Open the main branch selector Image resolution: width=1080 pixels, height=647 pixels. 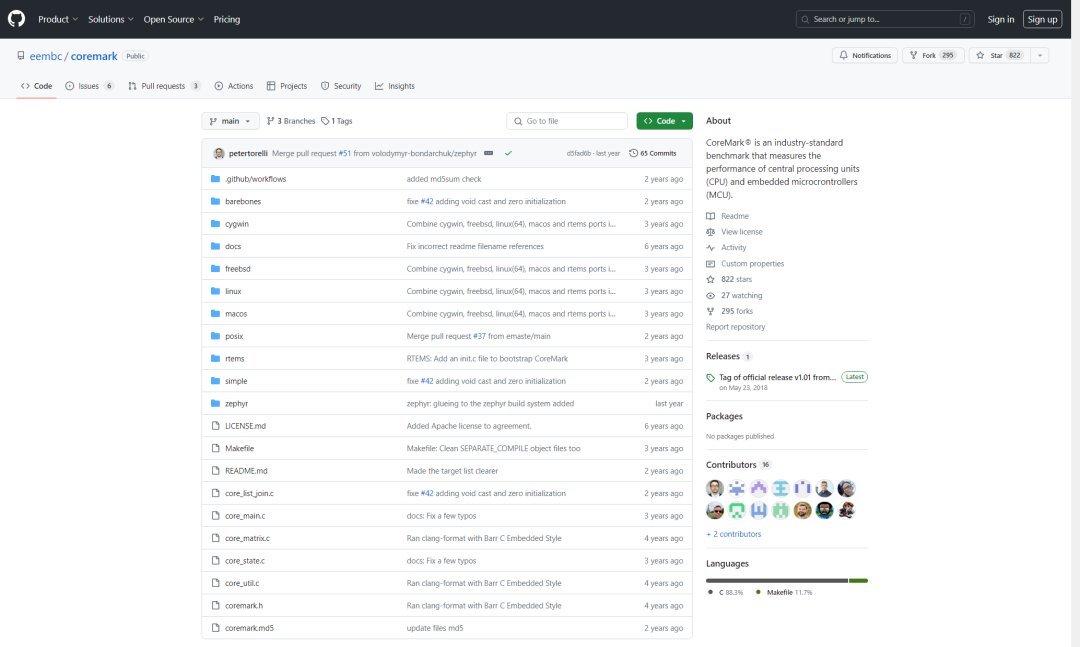(230, 121)
